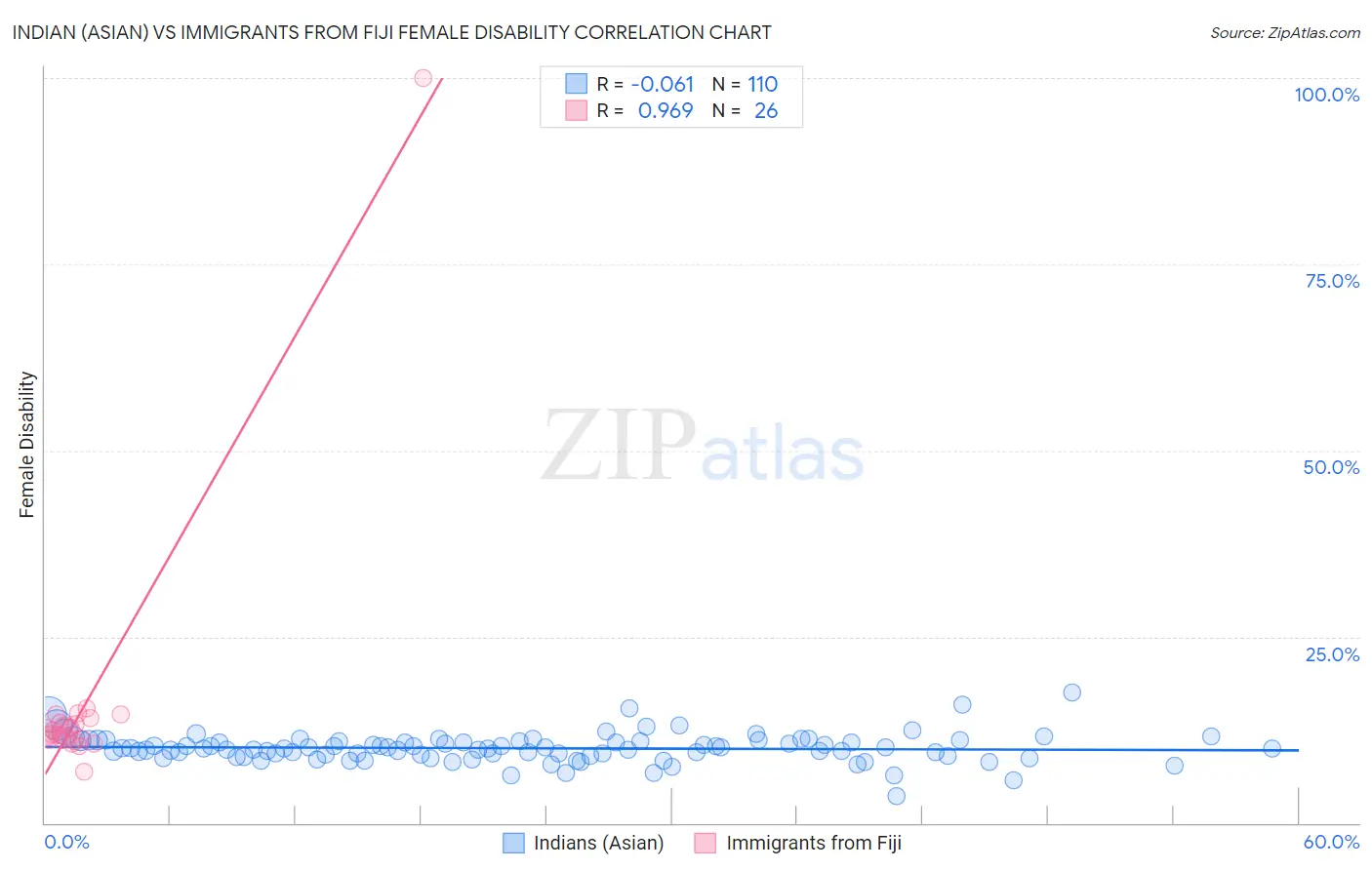Screen dimensions: 1372x870
Task: Click the 50.0% y-axis label
Action: (1331, 467)
